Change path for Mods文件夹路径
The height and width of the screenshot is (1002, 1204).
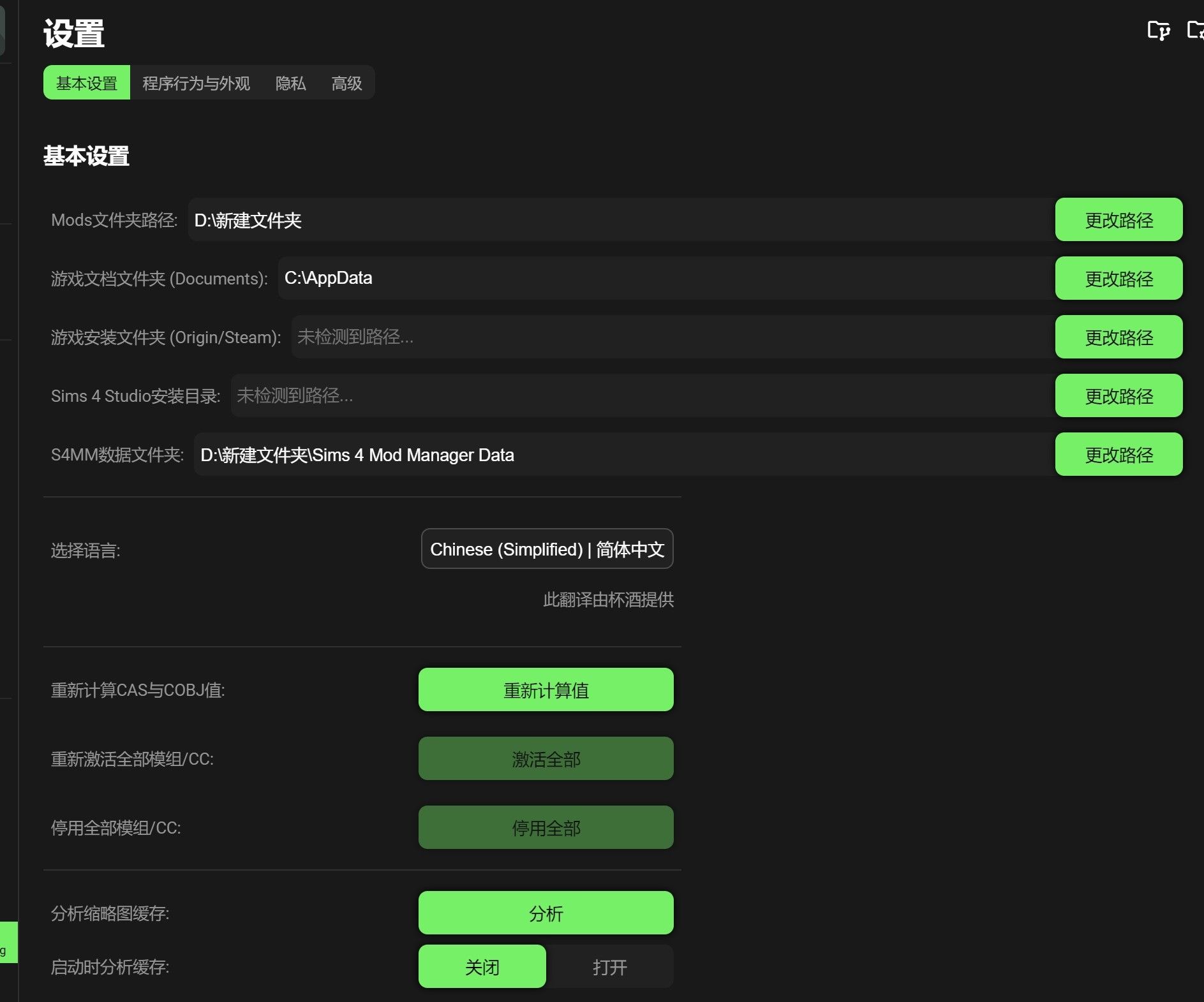click(x=1119, y=220)
